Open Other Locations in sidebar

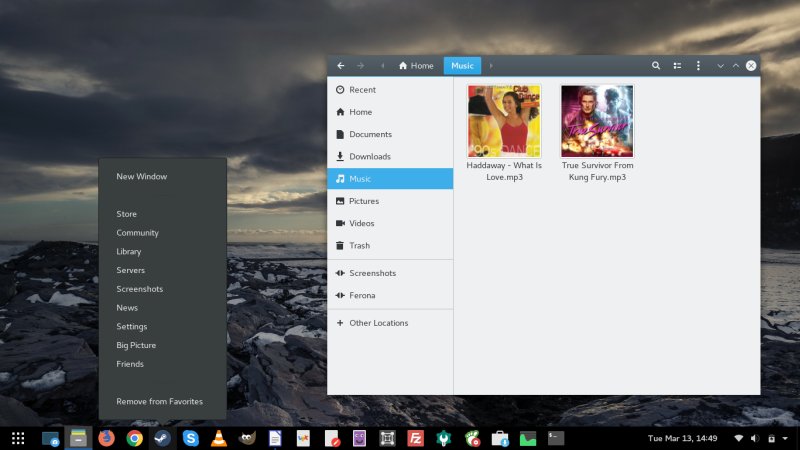[390, 323]
